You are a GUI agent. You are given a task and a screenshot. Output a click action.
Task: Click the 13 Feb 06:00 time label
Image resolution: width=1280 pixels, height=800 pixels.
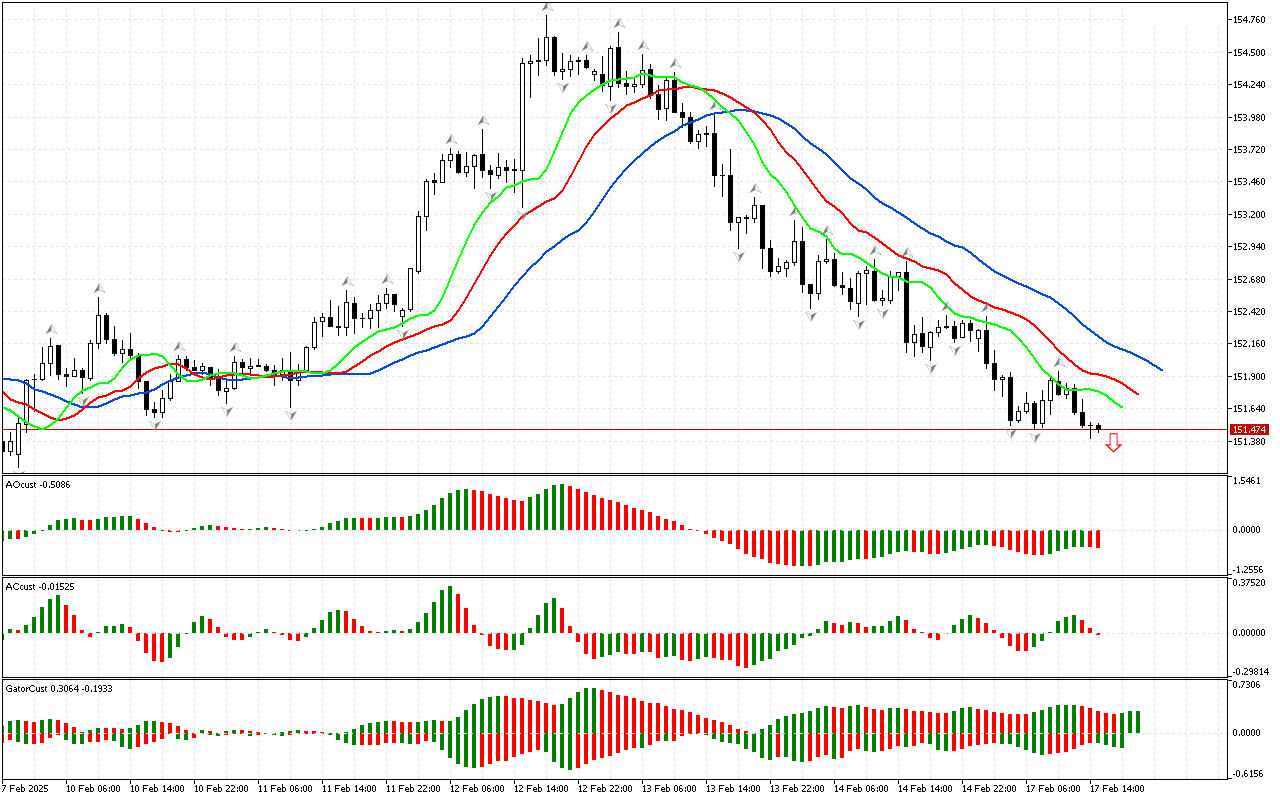pos(671,788)
